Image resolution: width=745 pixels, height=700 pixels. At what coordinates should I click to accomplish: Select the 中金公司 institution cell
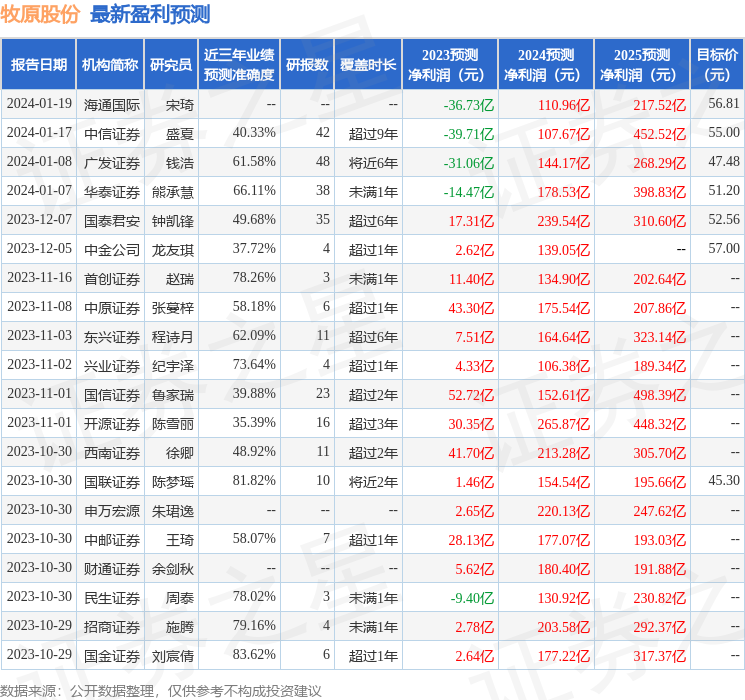tap(112, 250)
